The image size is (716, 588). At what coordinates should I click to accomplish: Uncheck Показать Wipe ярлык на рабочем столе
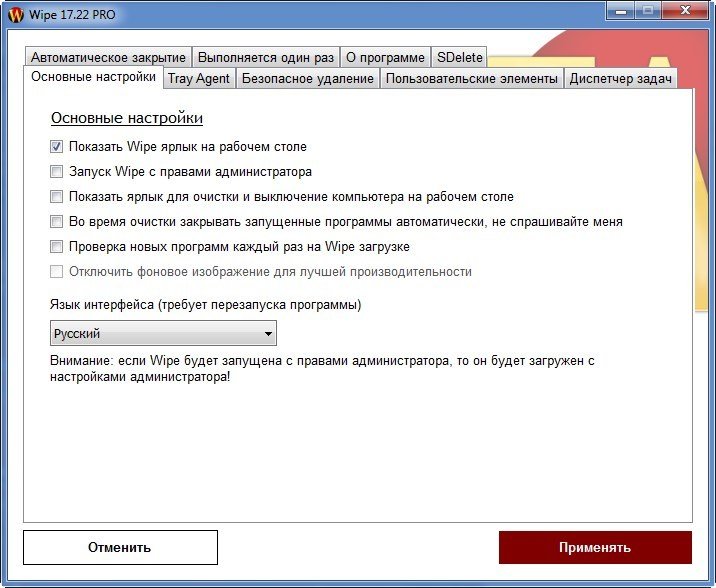click(x=56, y=147)
